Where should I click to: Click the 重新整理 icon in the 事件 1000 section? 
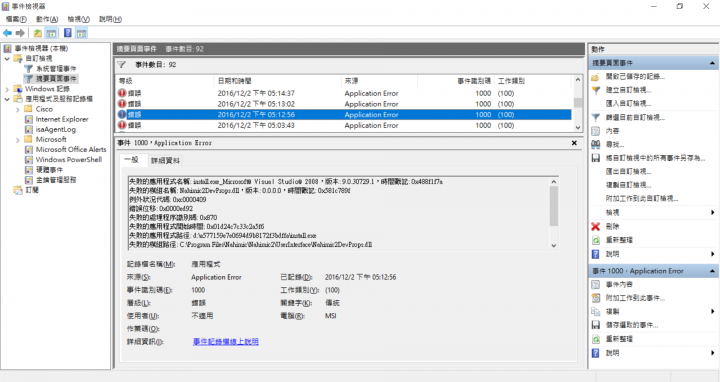[x=596, y=339]
